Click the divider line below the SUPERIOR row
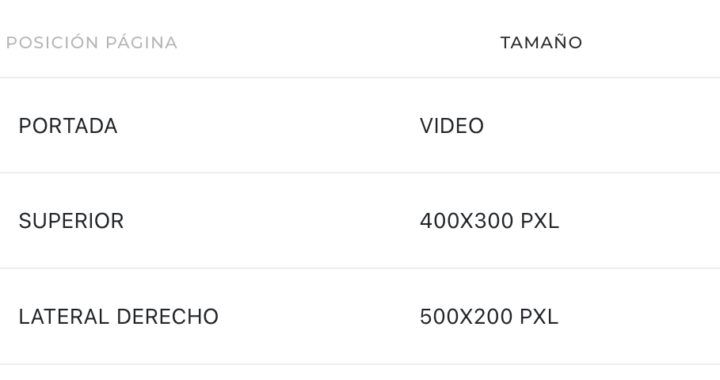This screenshot has width=720, height=380. pos(360,268)
